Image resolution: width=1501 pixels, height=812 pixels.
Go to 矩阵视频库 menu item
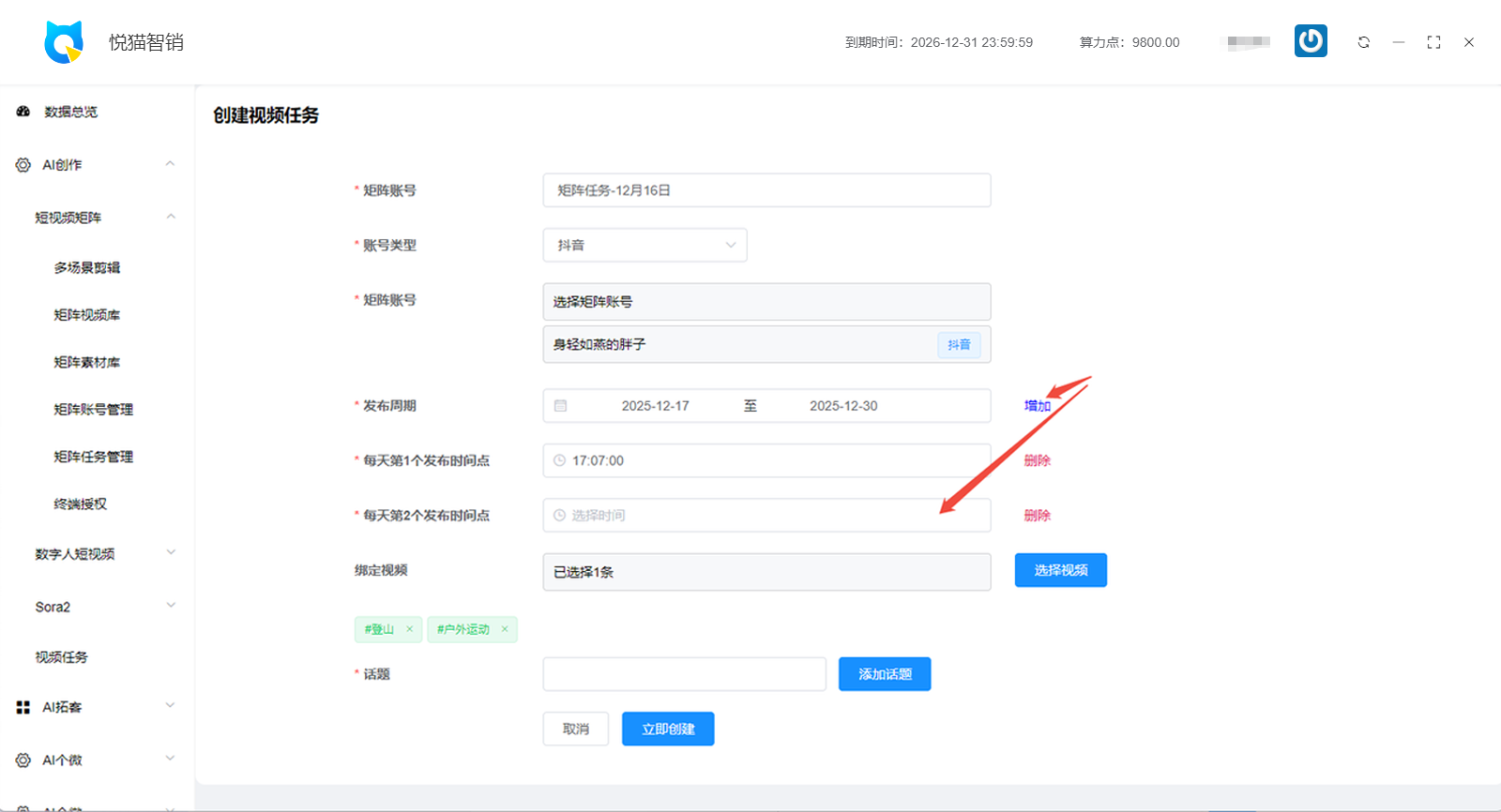tap(86, 315)
